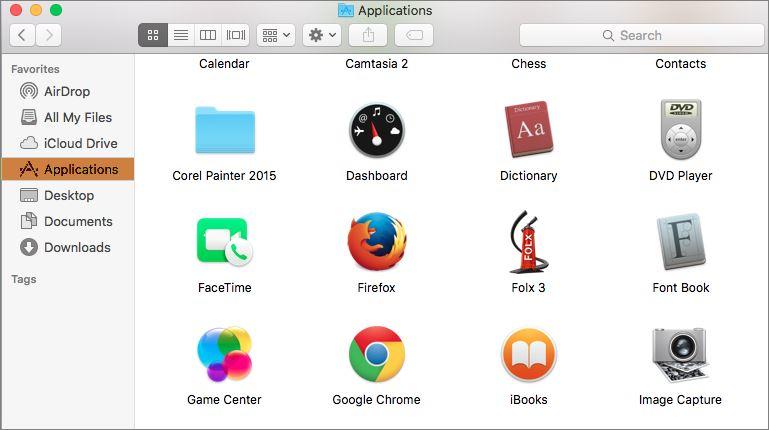Switch to column view in toolbar
This screenshot has height=430, width=769.
(208, 35)
